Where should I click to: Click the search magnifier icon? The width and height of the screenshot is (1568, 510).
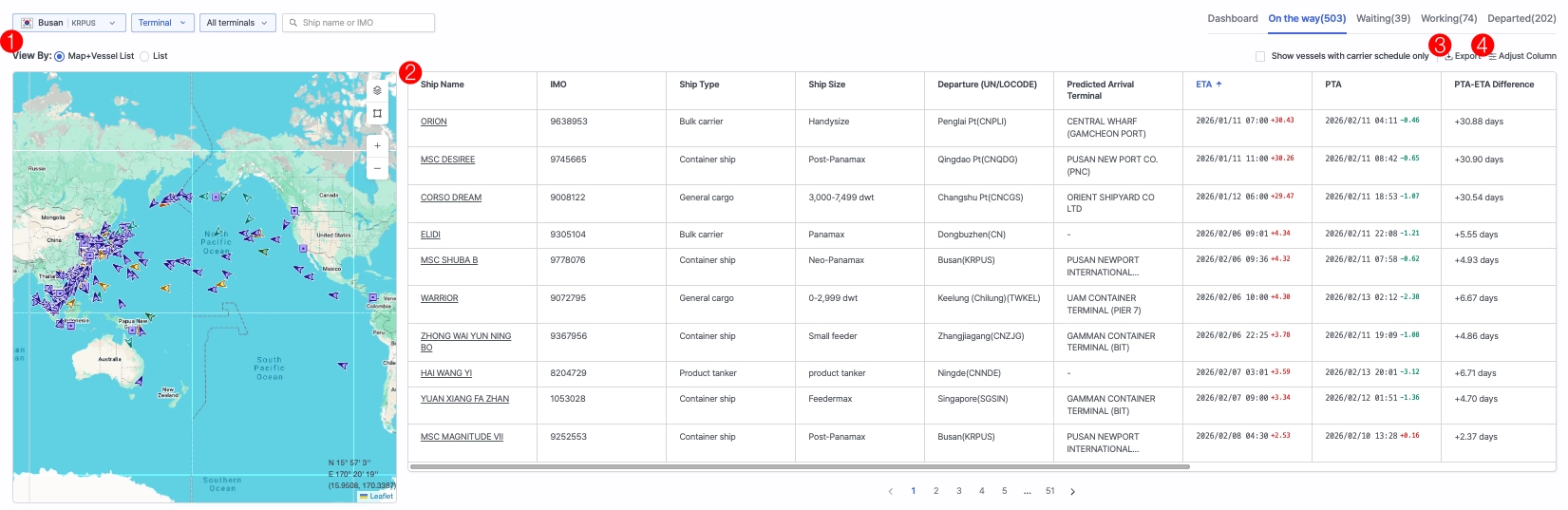(x=293, y=23)
